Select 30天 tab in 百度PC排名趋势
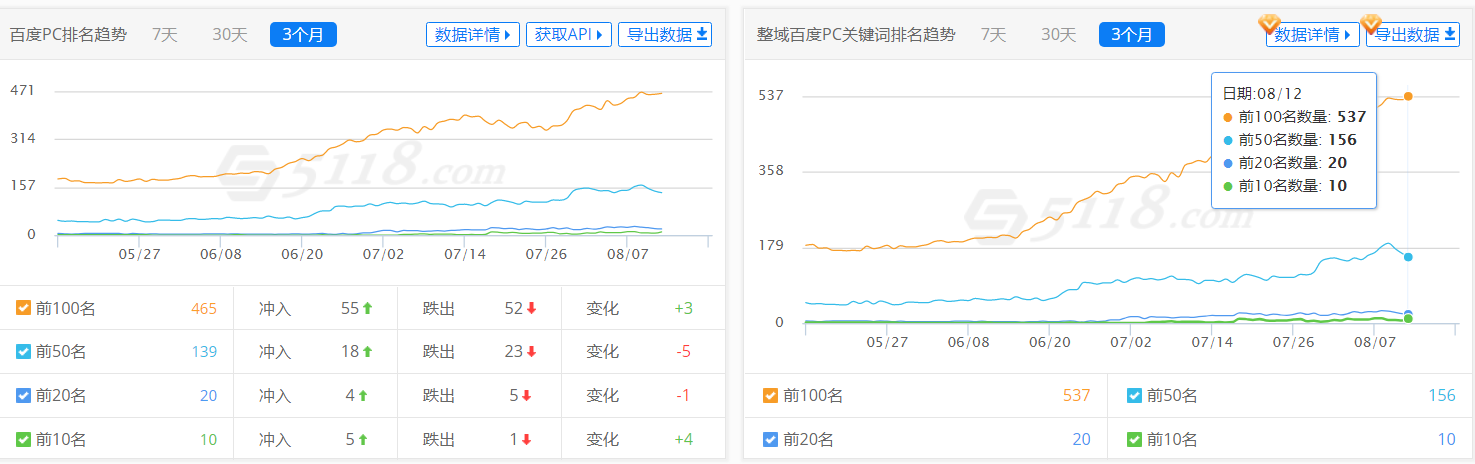The width and height of the screenshot is (1475, 464). point(229,34)
